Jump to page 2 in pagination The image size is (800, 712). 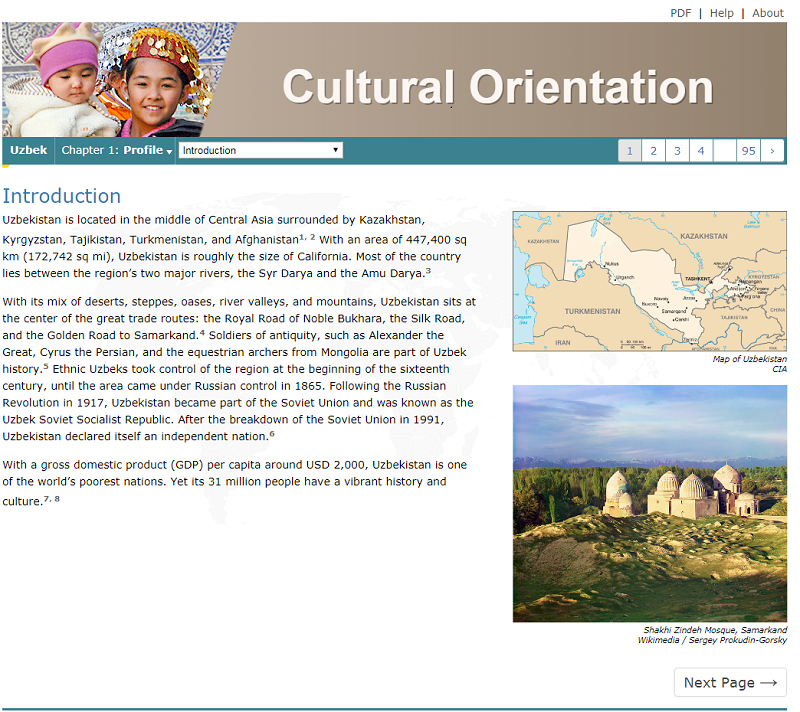point(653,151)
